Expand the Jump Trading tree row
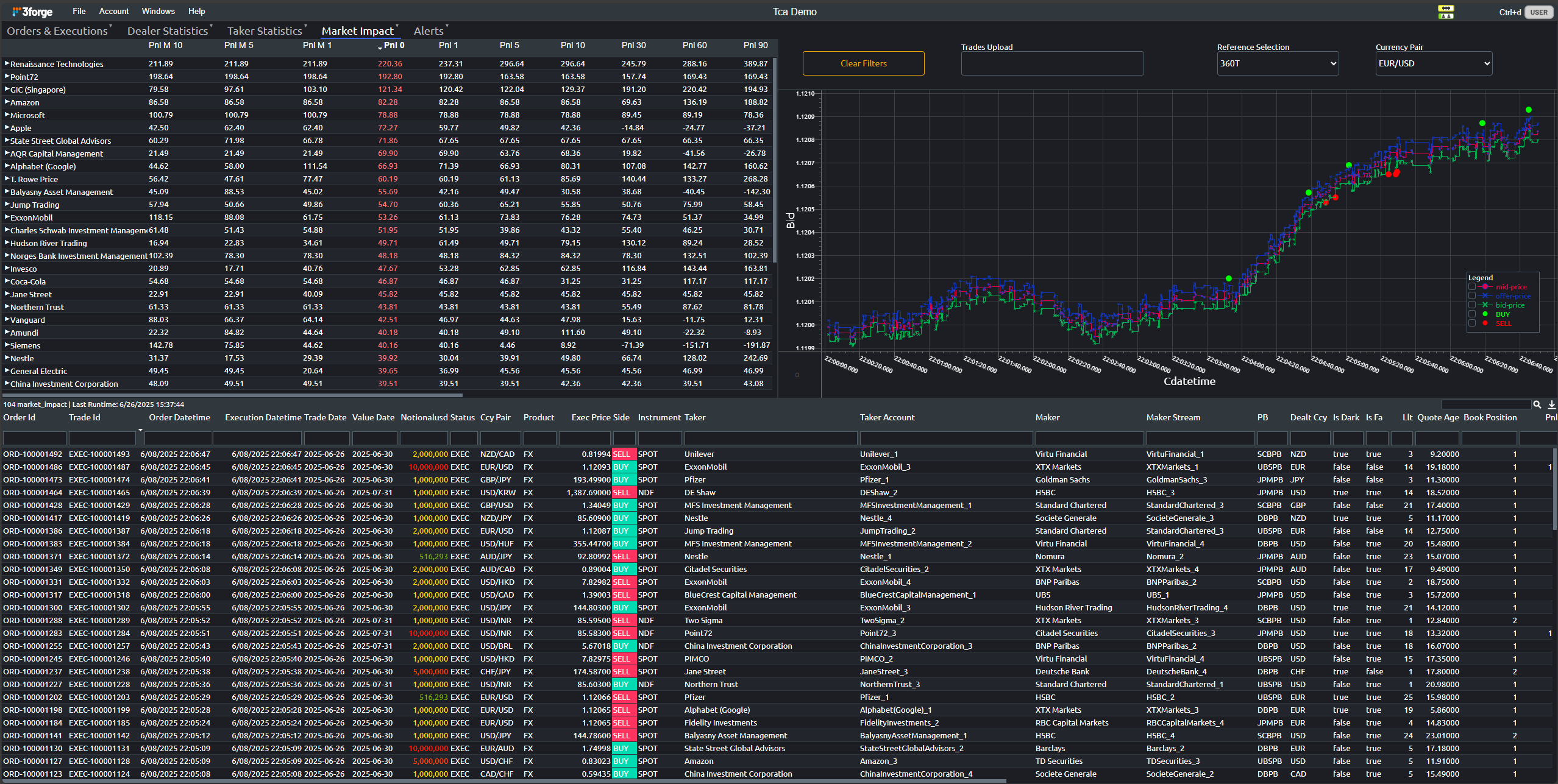The height and width of the screenshot is (784, 1558). [7, 204]
